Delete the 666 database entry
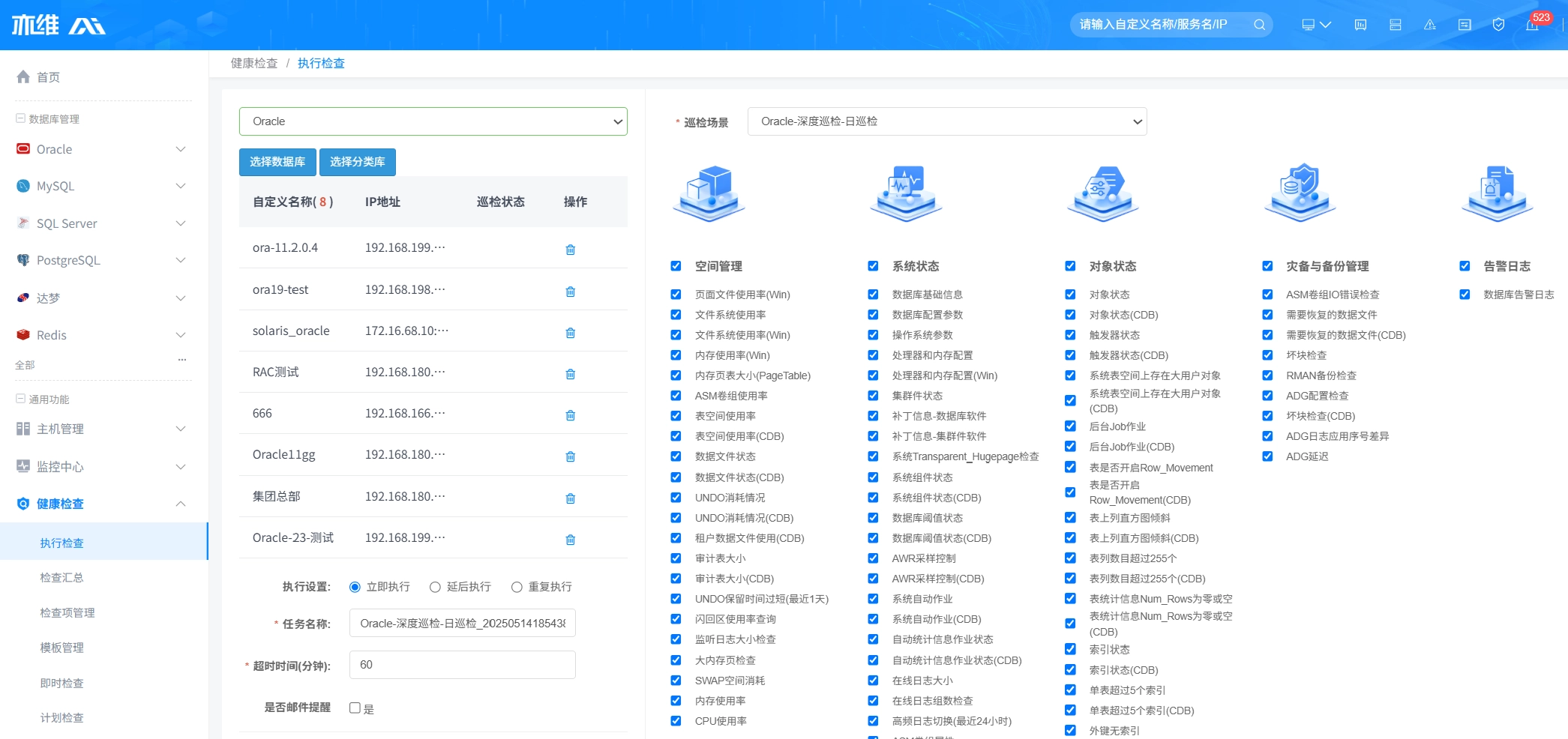This screenshot has height=739, width=1568. (x=571, y=415)
